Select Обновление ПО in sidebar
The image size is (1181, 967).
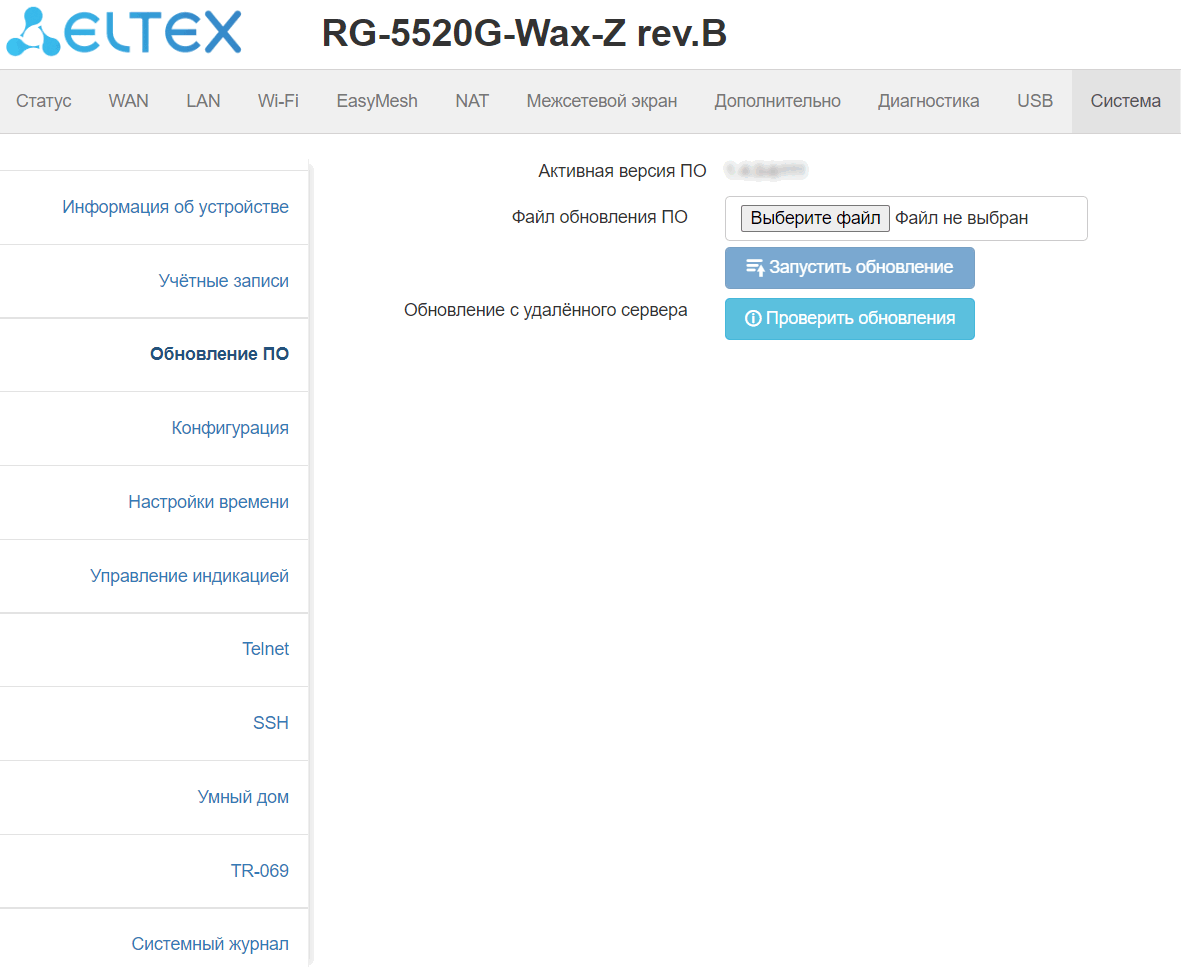[219, 354]
